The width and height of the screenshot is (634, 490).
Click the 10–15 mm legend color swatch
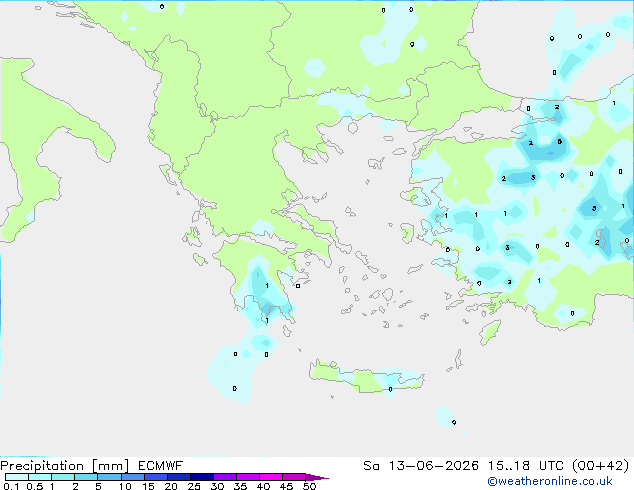(132, 477)
